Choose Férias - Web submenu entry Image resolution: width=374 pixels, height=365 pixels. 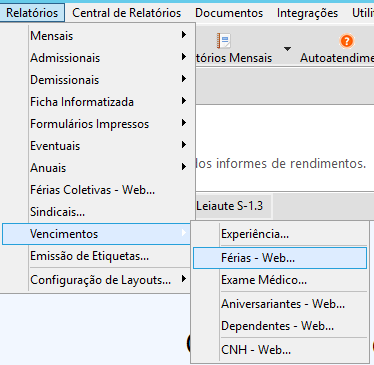[x=280, y=258]
